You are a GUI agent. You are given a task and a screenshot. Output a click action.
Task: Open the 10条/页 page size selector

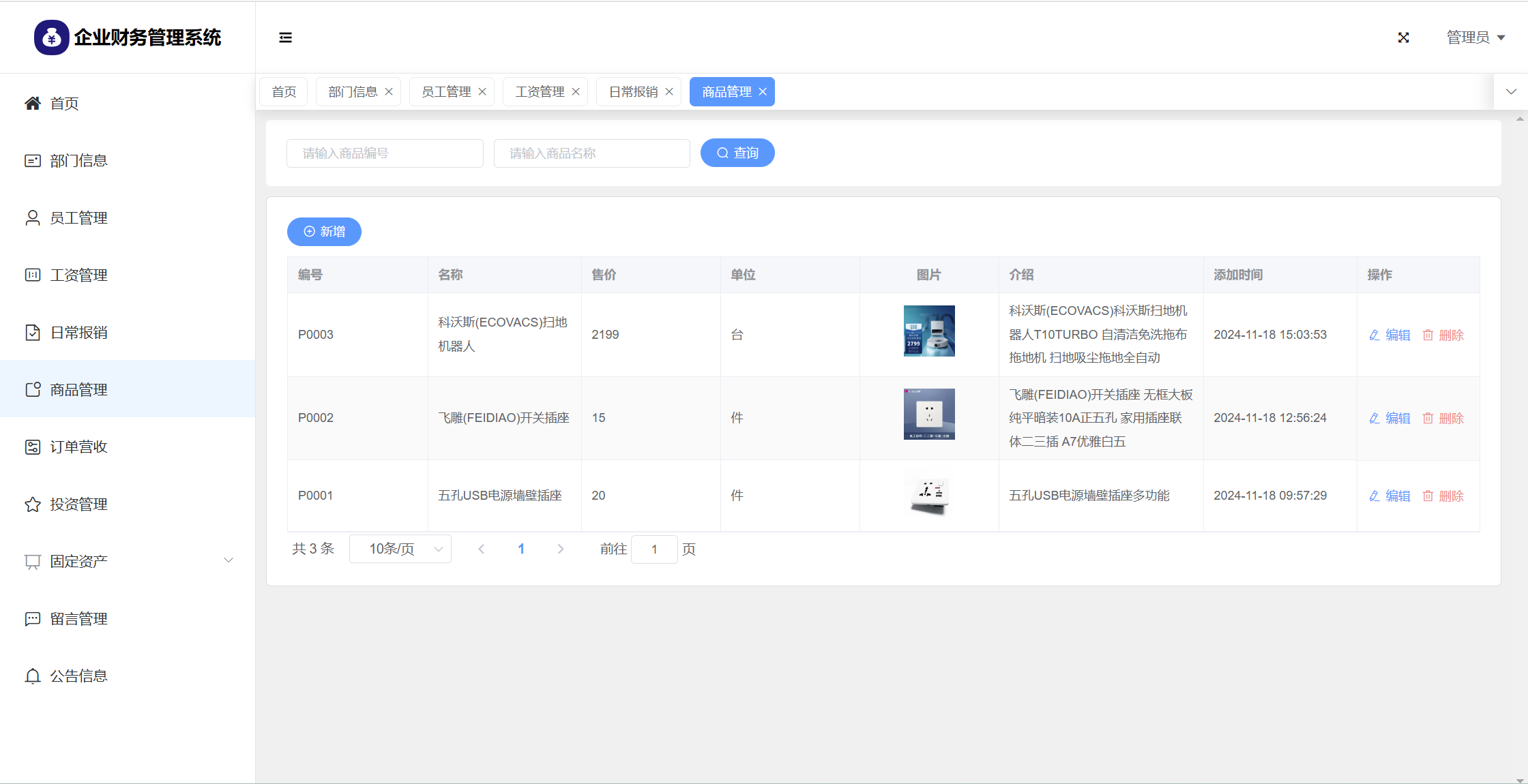point(400,549)
